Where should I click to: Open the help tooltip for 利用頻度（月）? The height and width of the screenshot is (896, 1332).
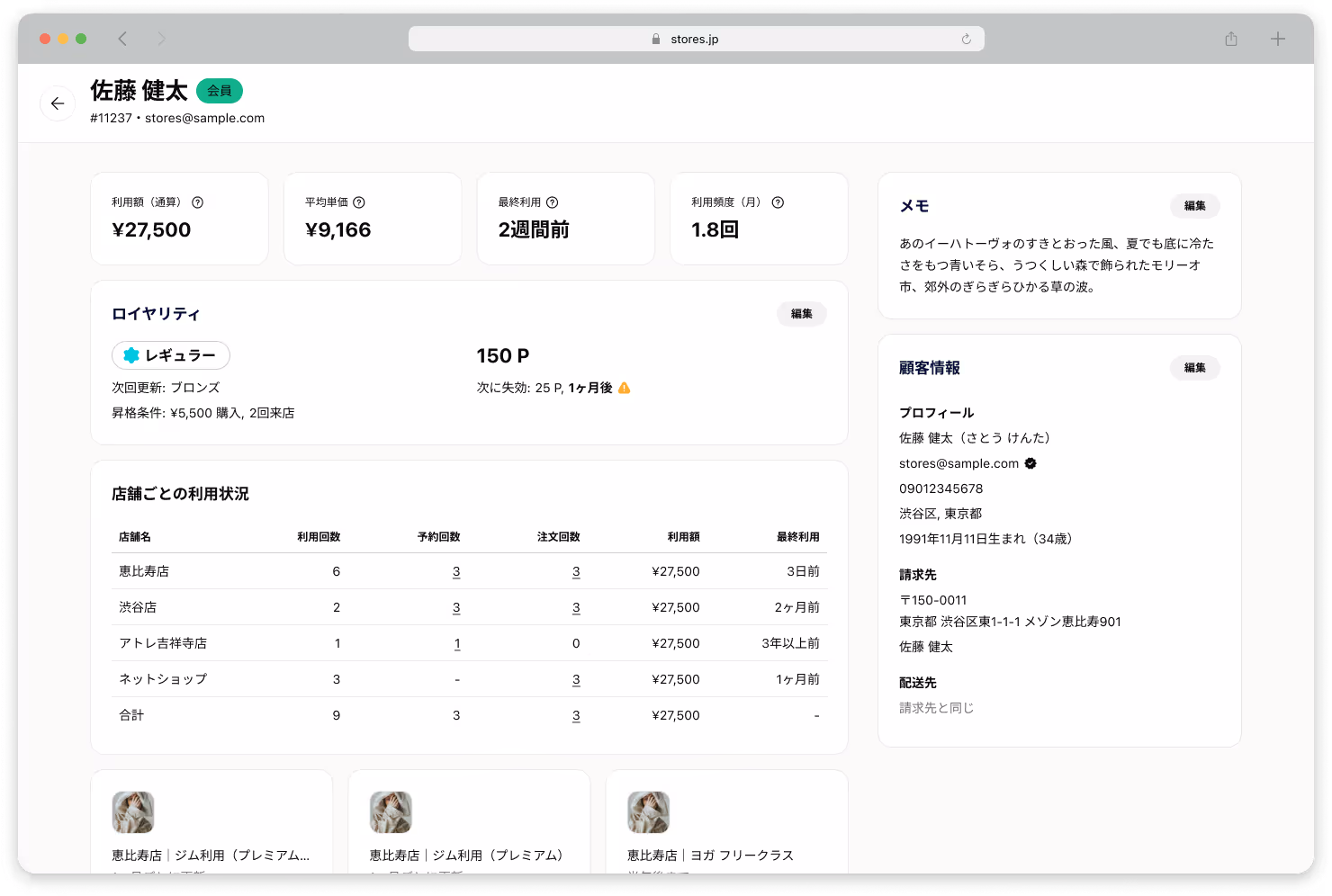click(x=778, y=202)
